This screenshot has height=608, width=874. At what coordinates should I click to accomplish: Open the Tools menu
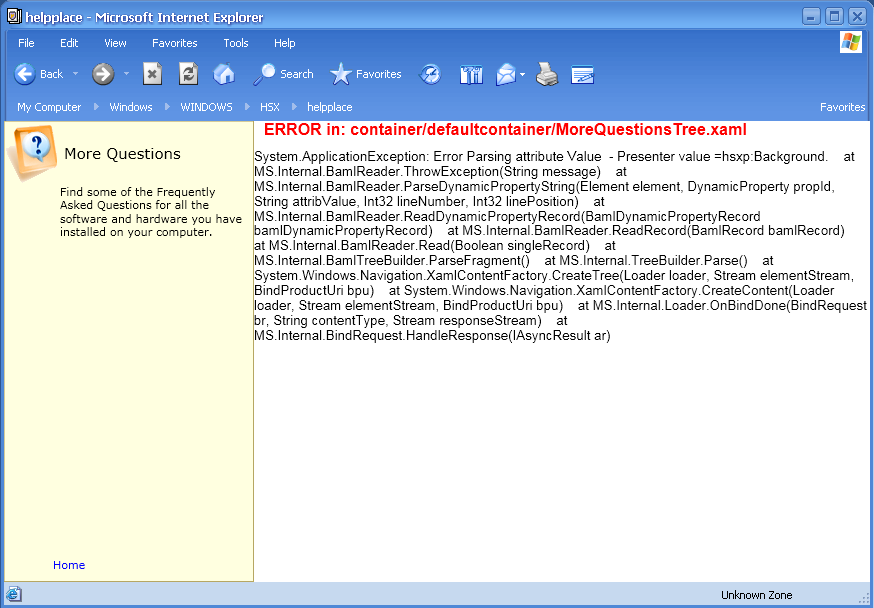(x=236, y=43)
